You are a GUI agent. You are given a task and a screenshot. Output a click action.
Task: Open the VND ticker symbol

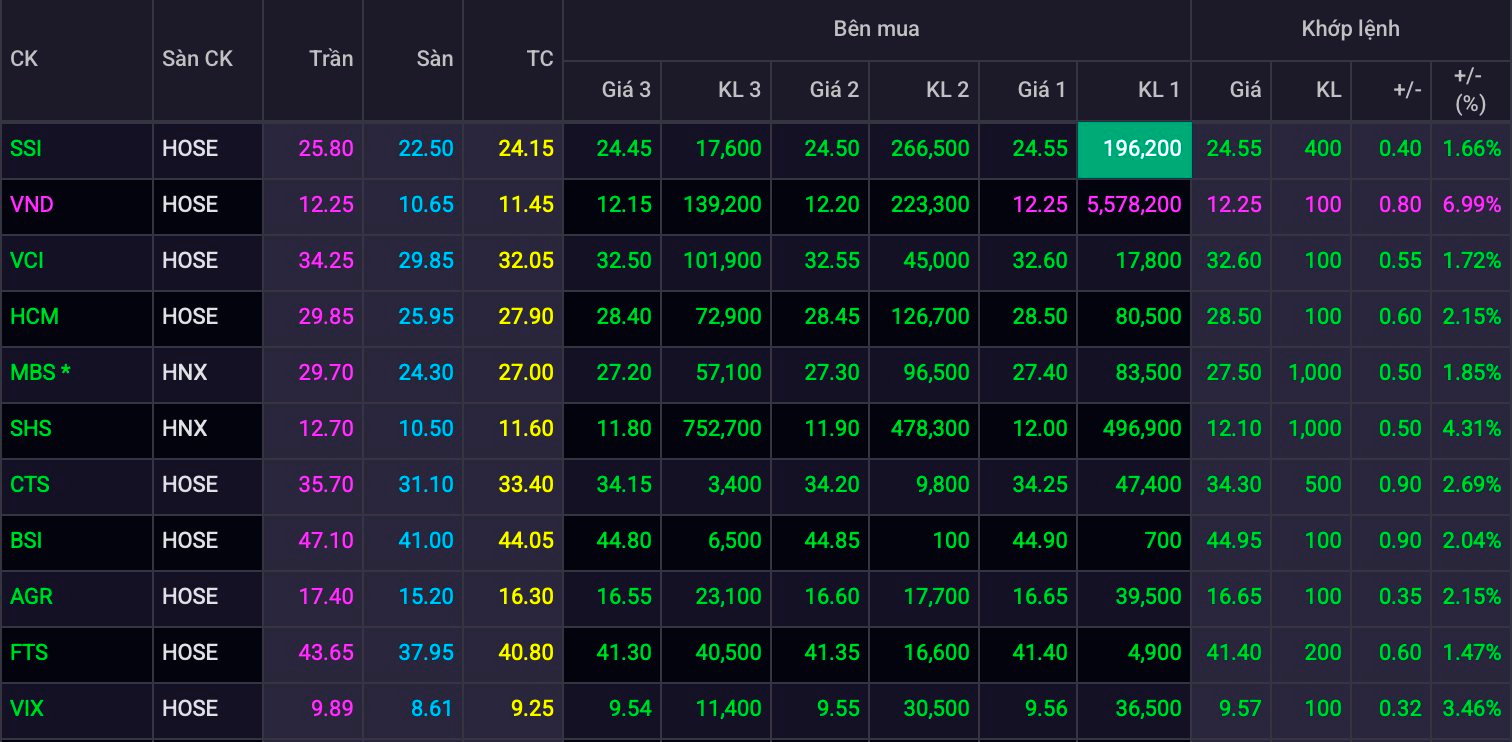pyautogui.click(x=31, y=205)
